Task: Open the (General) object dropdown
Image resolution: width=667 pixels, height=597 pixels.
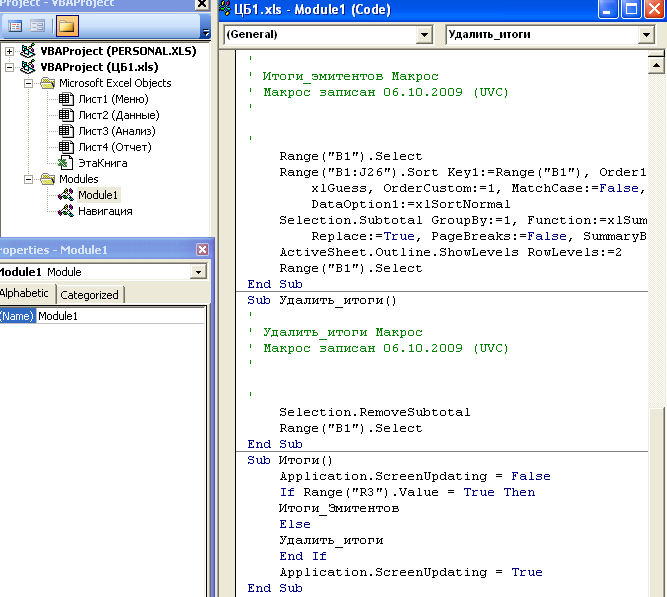Action: point(424,34)
